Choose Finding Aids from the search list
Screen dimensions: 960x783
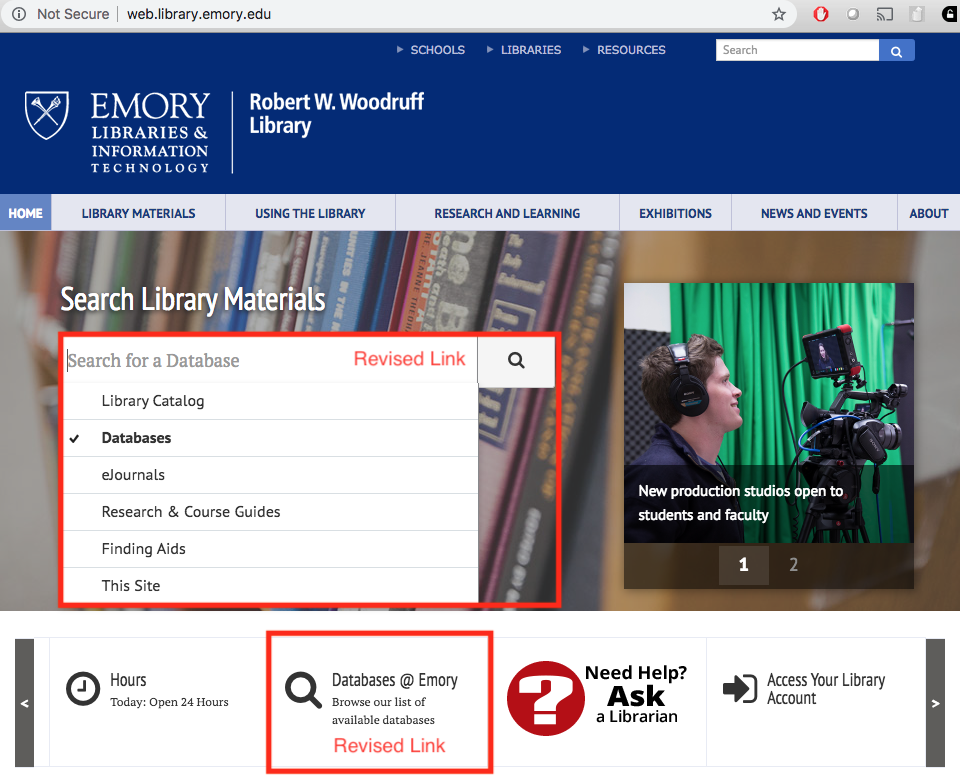tap(271, 549)
